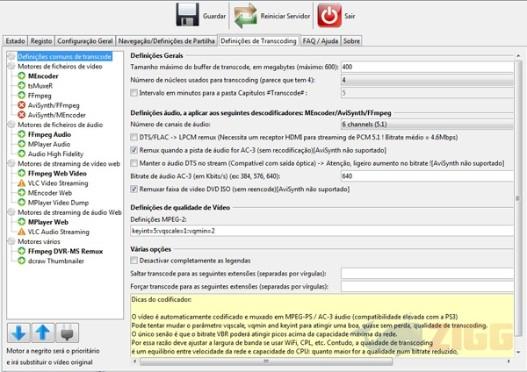527x372 pixels.
Task: Click green icon next to dcraw Thumbnailer
Action: click(22, 261)
